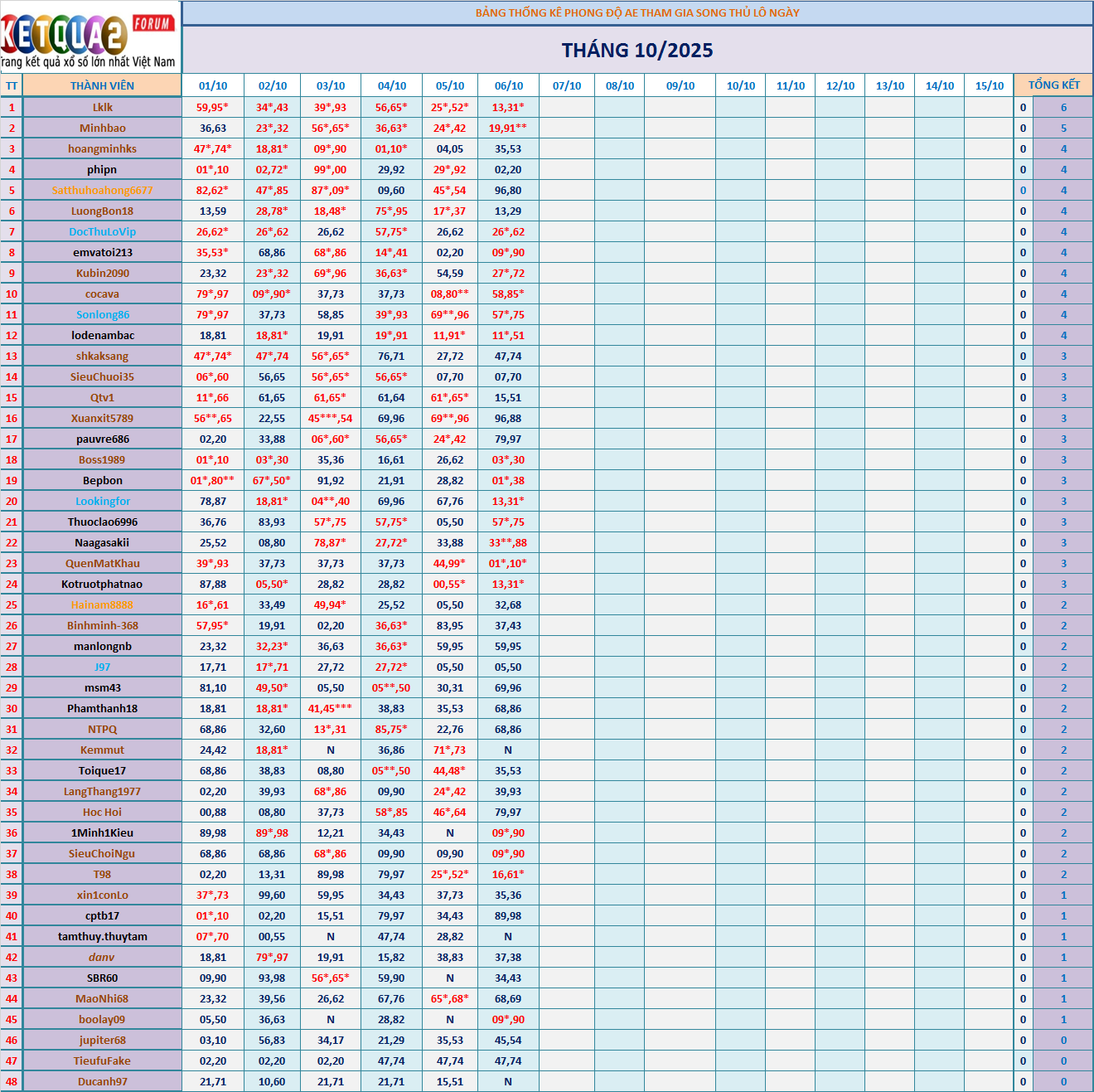The image size is (1094, 1092).
Task: Select the Hainam8888 member name
Action: point(102,604)
